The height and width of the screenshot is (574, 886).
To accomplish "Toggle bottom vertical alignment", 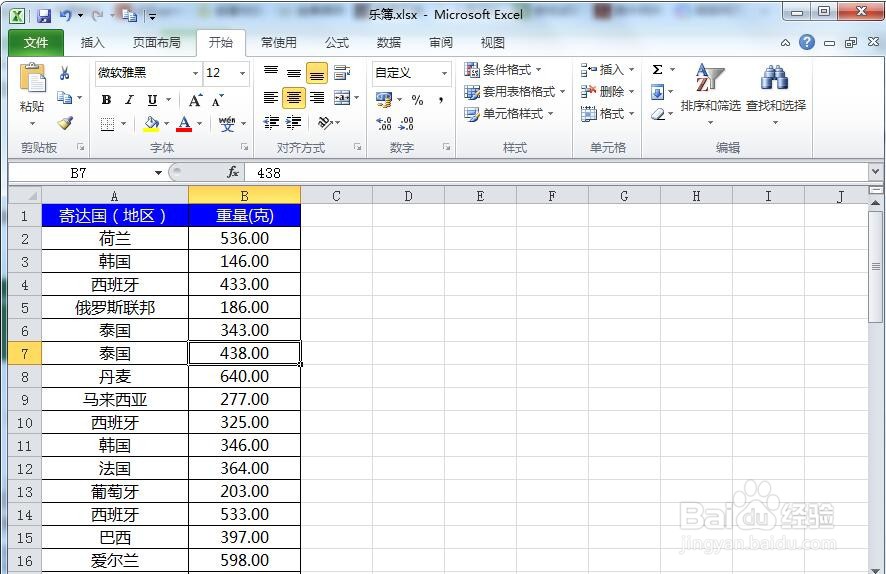I will 317,73.
